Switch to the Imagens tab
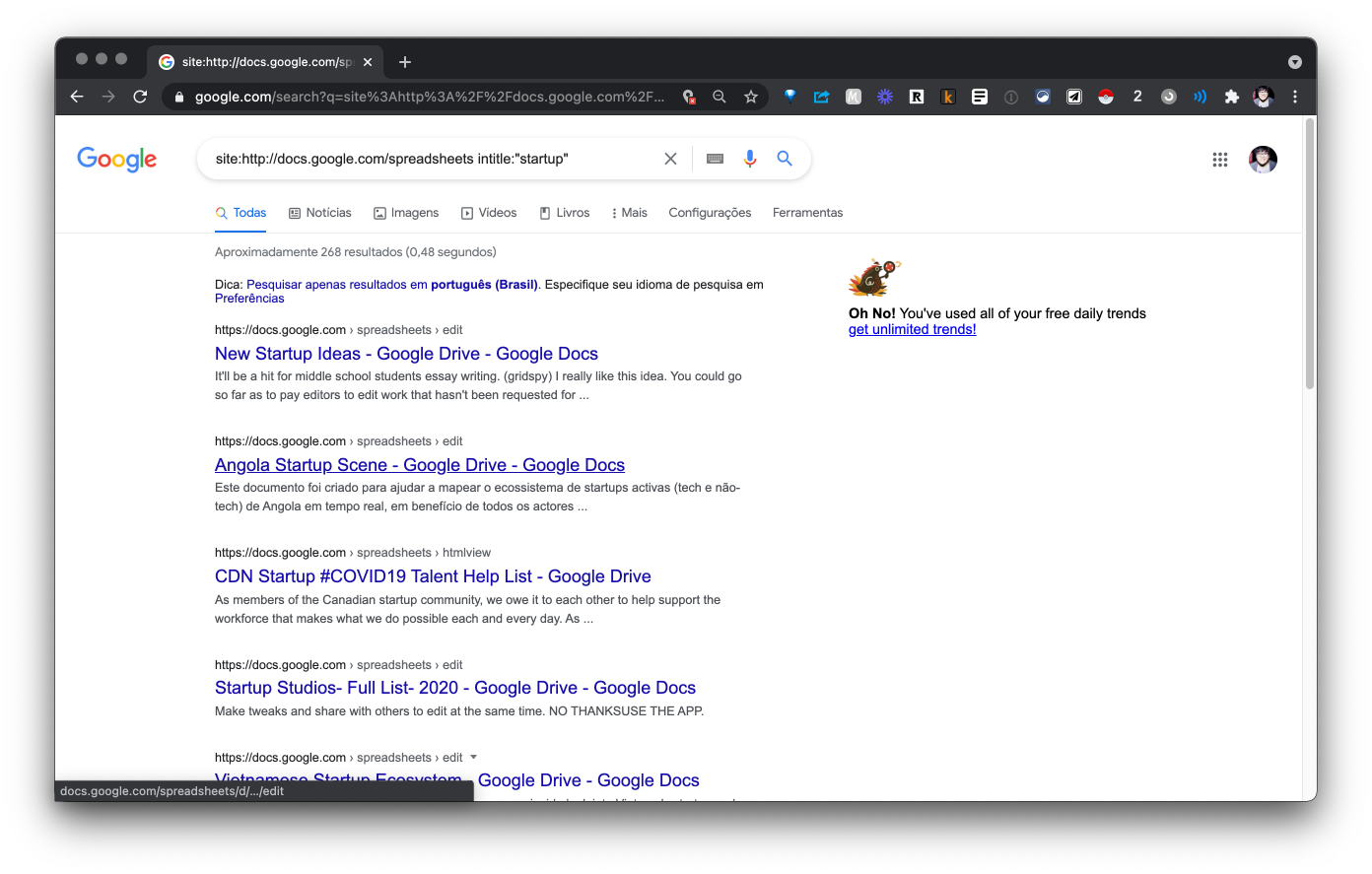 coord(406,213)
